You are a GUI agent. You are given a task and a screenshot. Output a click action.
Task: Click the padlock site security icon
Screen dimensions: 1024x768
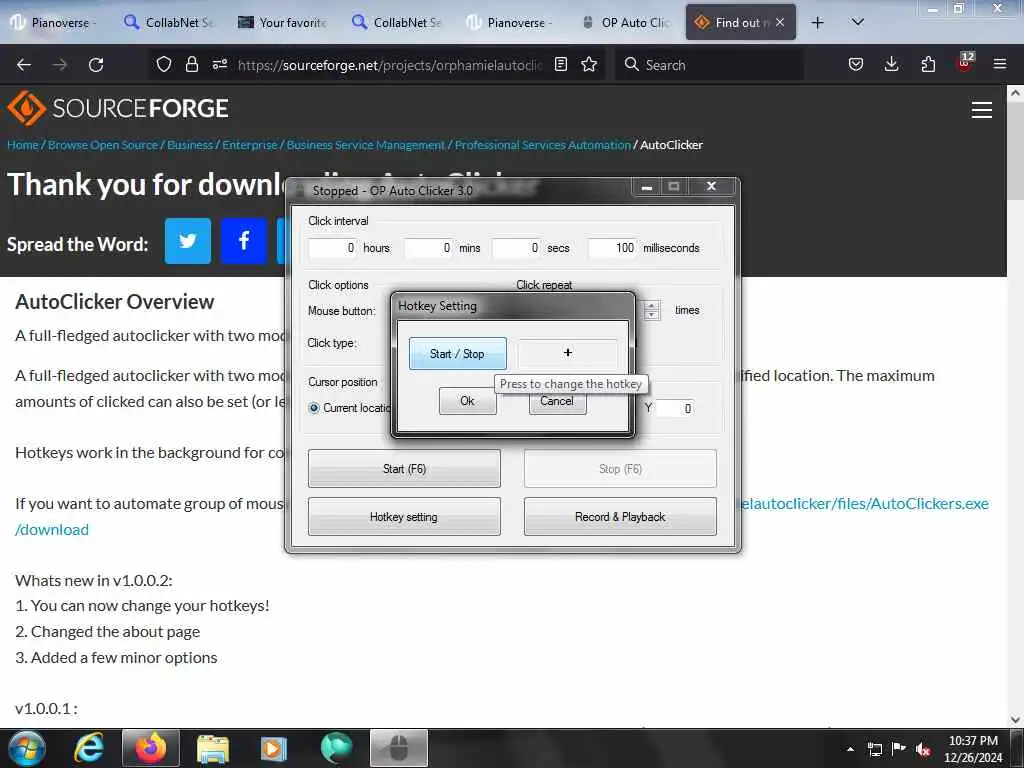click(x=191, y=64)
